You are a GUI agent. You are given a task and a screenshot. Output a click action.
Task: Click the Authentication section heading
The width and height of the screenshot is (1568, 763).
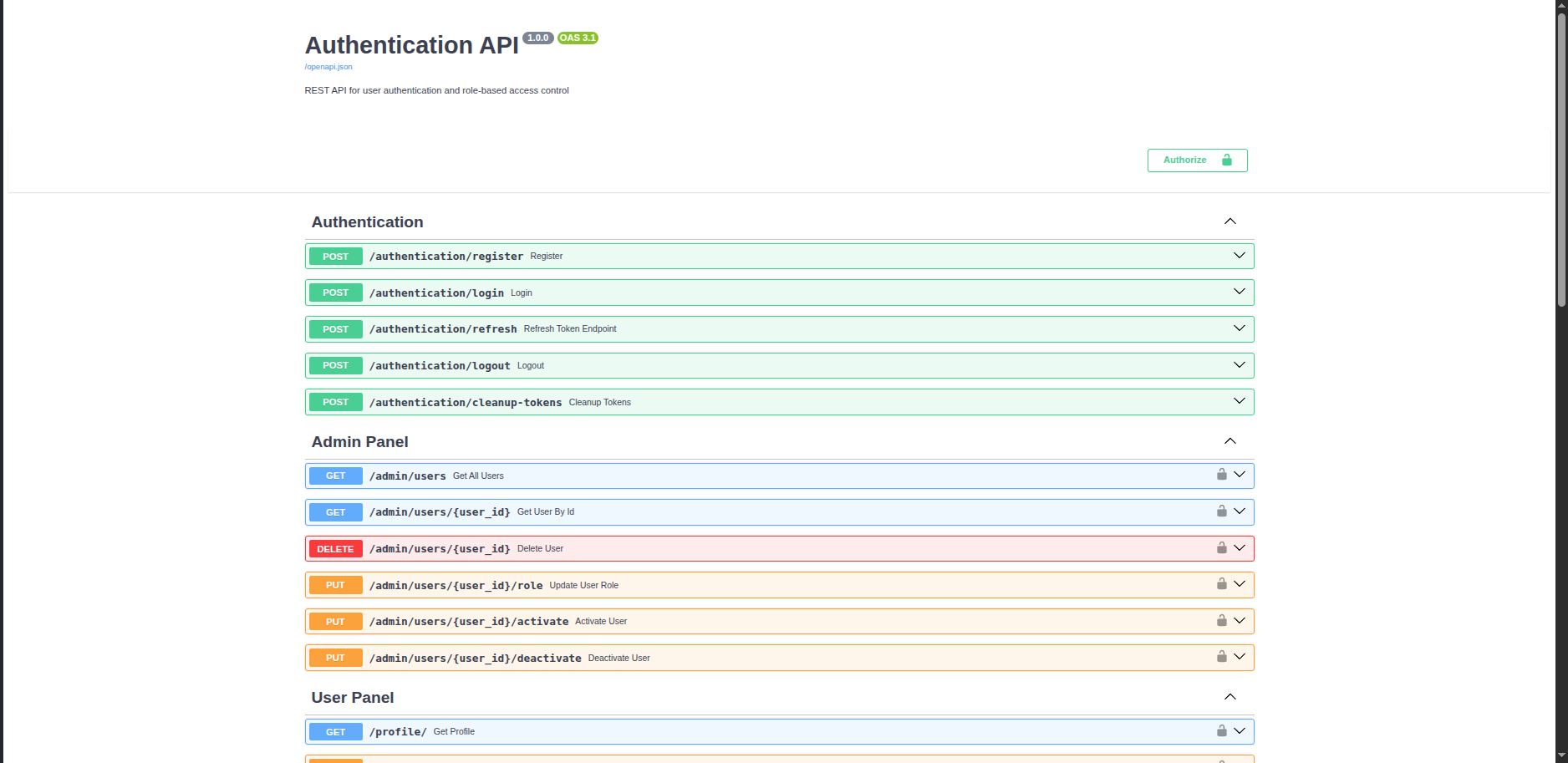[x=367, y=222]
